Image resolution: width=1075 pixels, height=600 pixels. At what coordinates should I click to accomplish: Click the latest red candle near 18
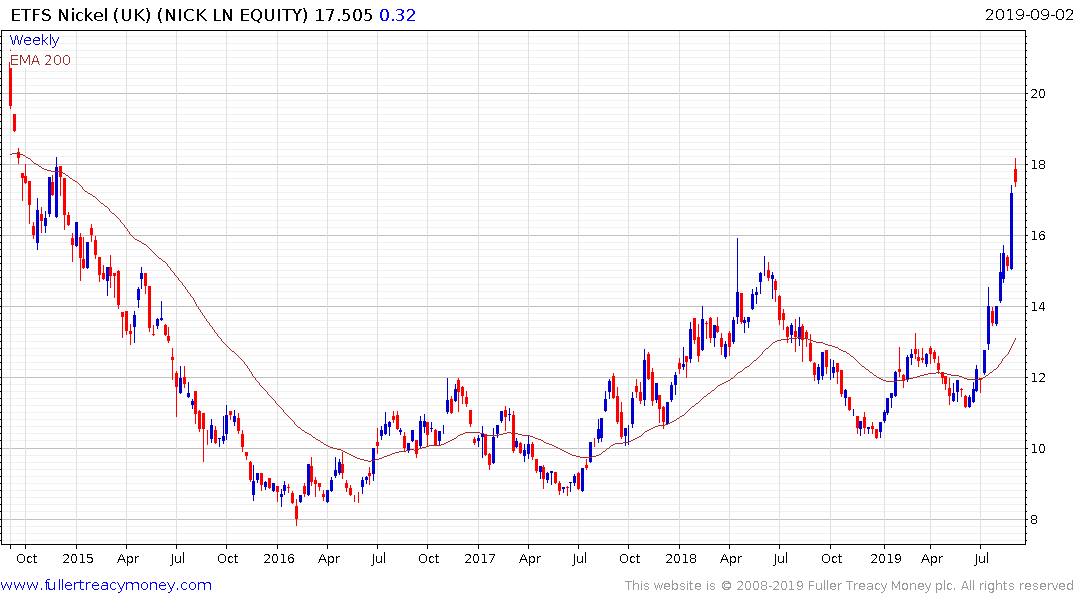[x=1015, y=173]
